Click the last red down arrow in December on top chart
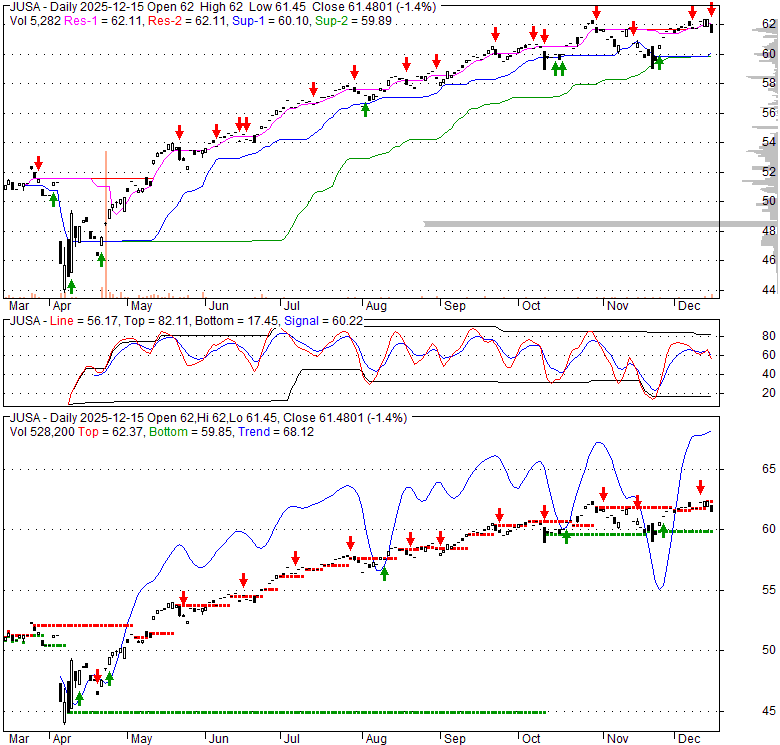This screenshot has width=780, height=745. coord(711,9)
